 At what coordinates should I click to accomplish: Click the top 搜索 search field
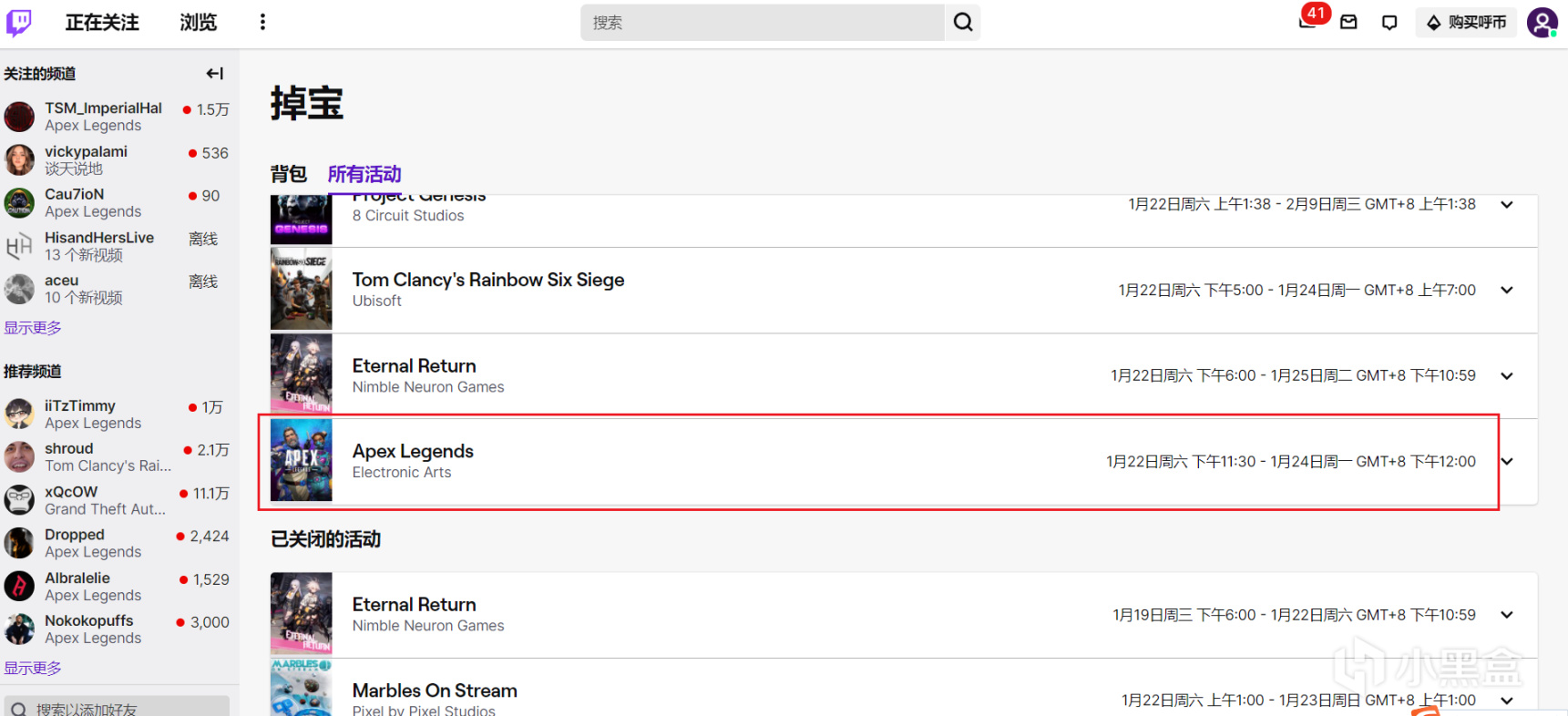(763, 22)
